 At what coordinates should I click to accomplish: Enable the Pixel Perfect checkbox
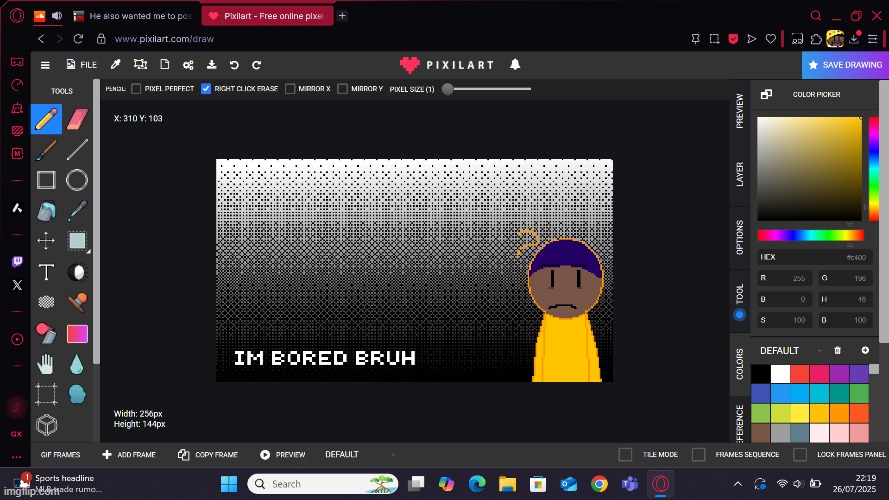pyautogui.click(x=137, y=89)
